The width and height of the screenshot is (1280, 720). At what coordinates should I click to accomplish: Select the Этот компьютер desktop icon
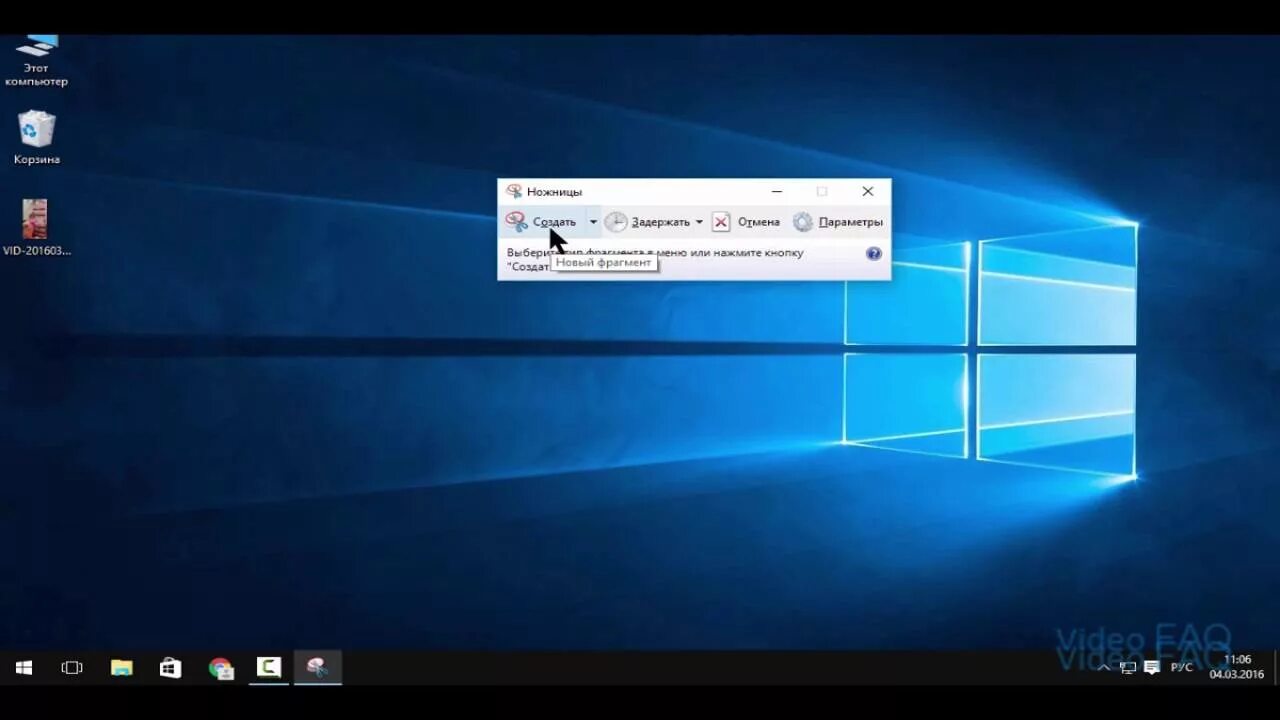[x=36, y=62]
